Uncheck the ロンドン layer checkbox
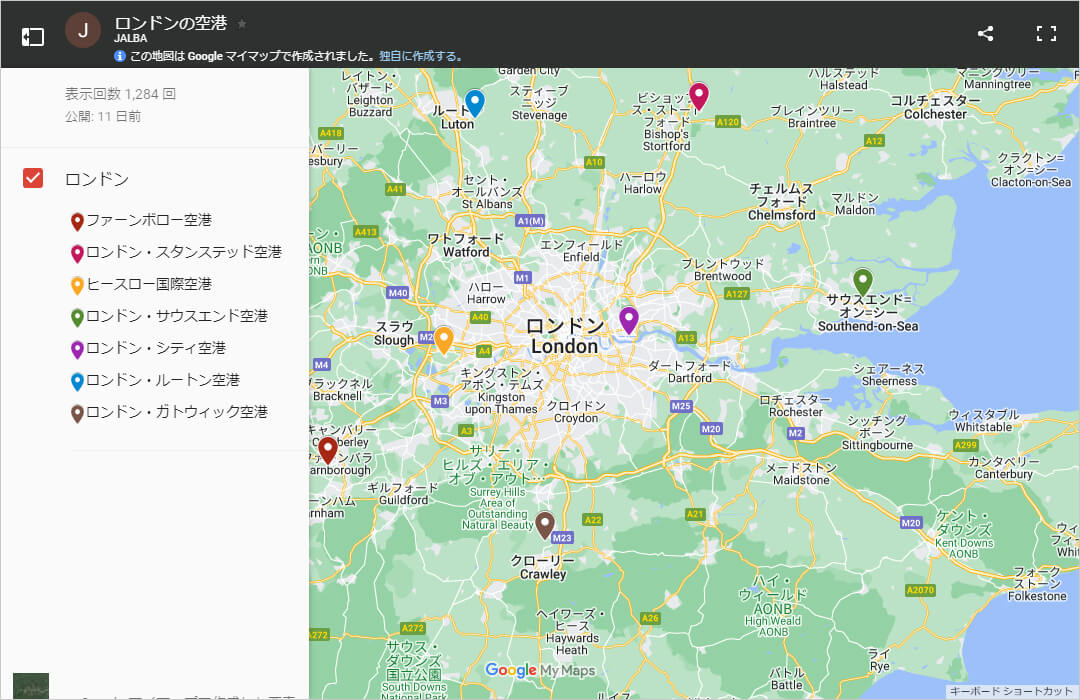1080x700 pixels. click(33, 179)
